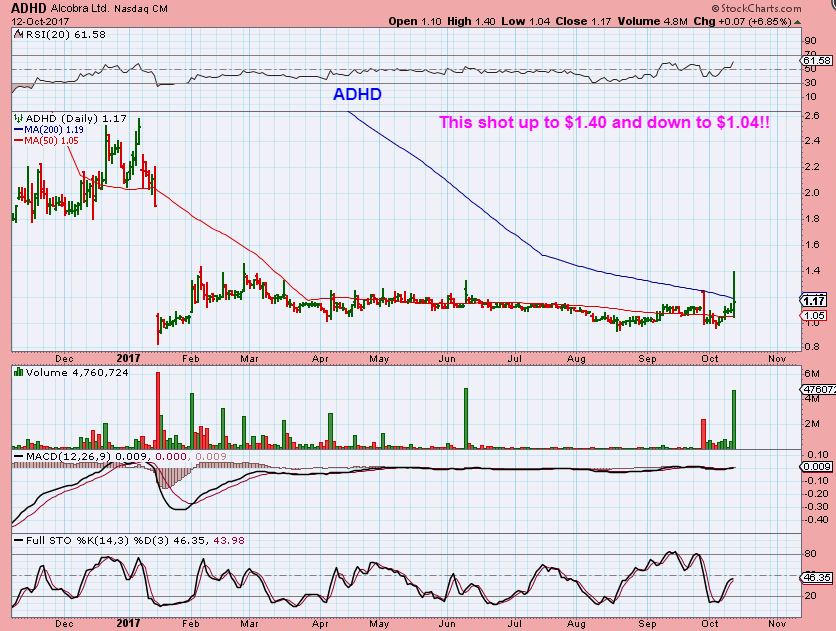This screenshot has width=836, height=631.
Task: Click the Jun label on the price chart axis
Action: pyautogui.click(x=447, y=359)
